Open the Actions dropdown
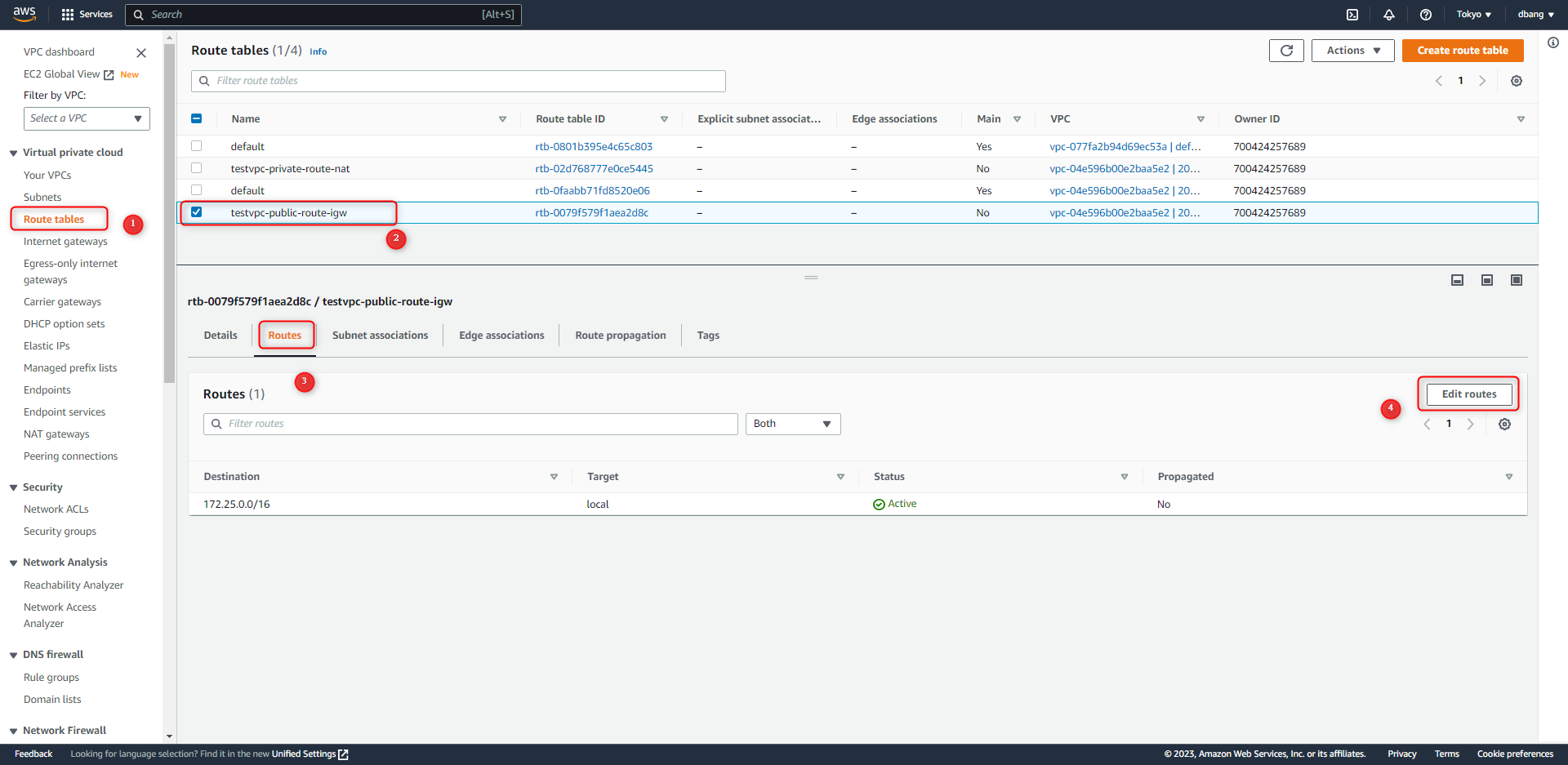1568x765 pixels. pos(1352,51)
